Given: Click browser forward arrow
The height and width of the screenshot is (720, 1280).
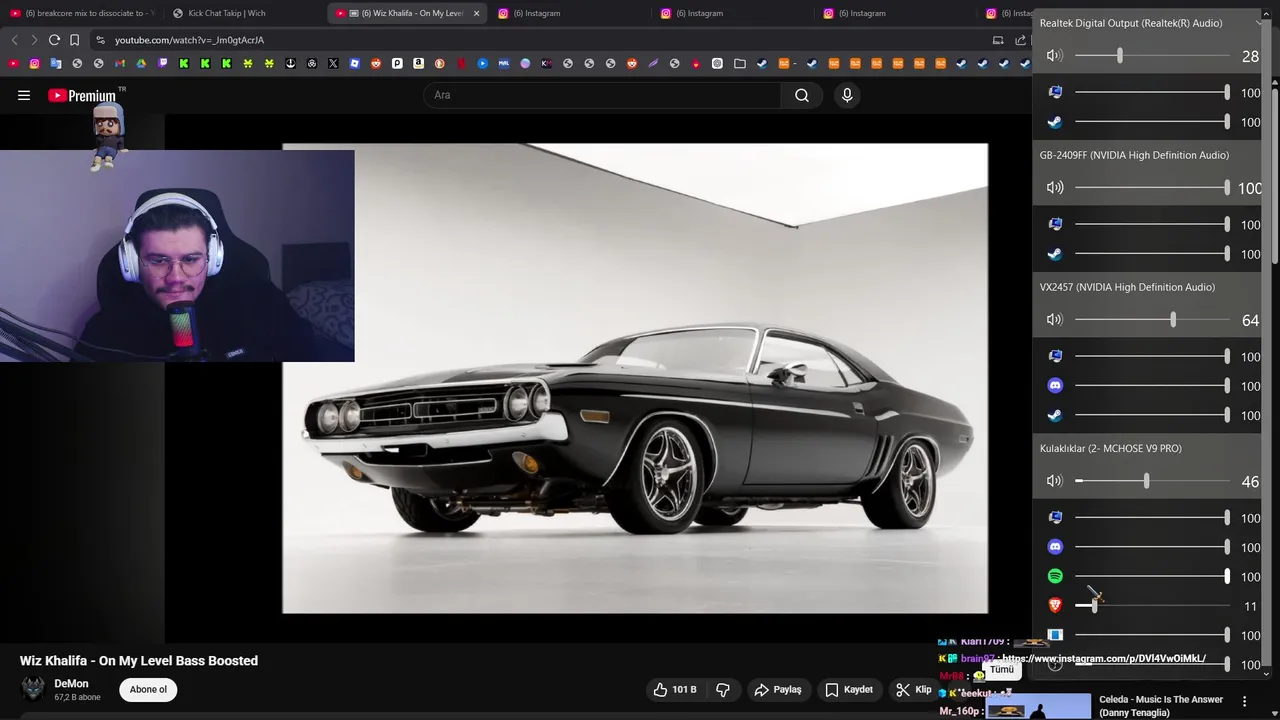Looking at the screenshot, I should 34,40.
